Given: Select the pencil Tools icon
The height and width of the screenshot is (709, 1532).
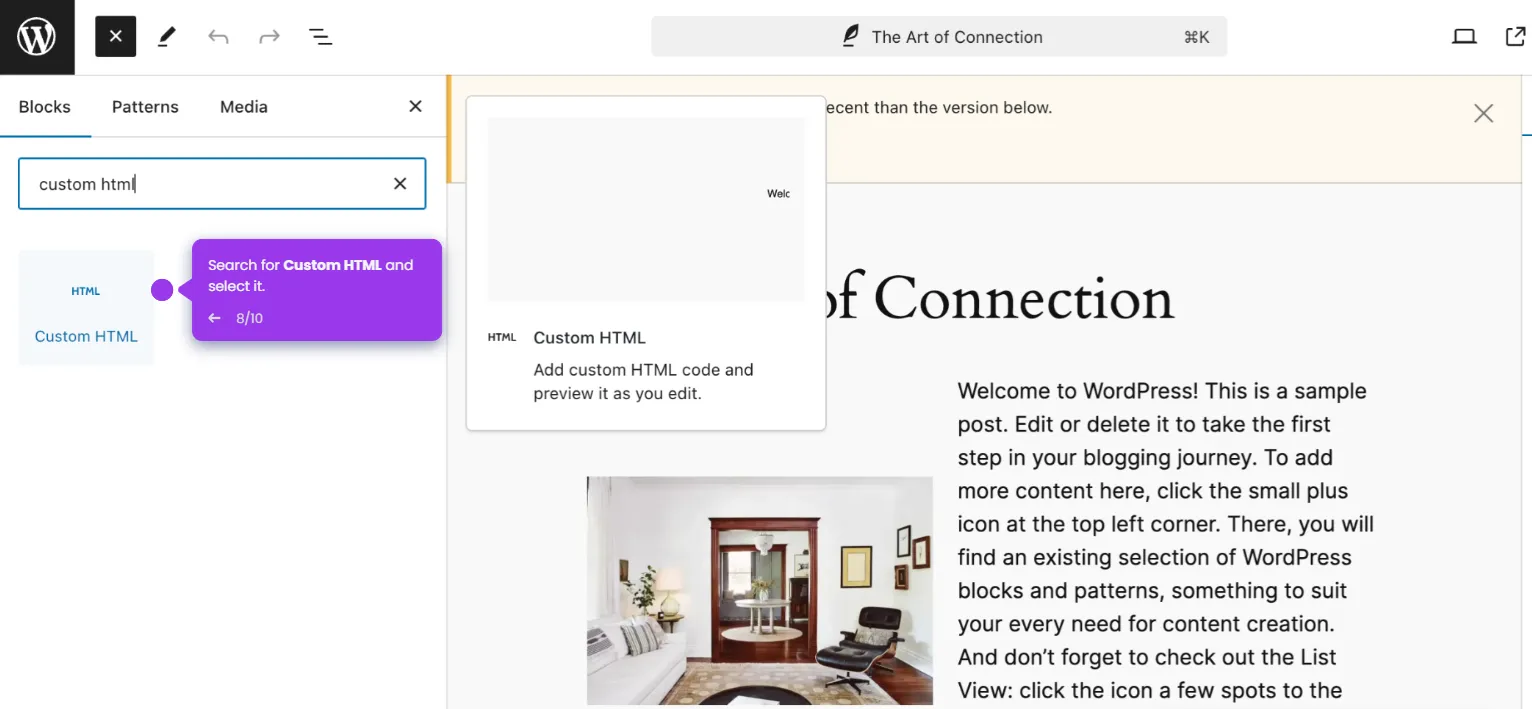Looking at the screenshot, I should 167,37.
